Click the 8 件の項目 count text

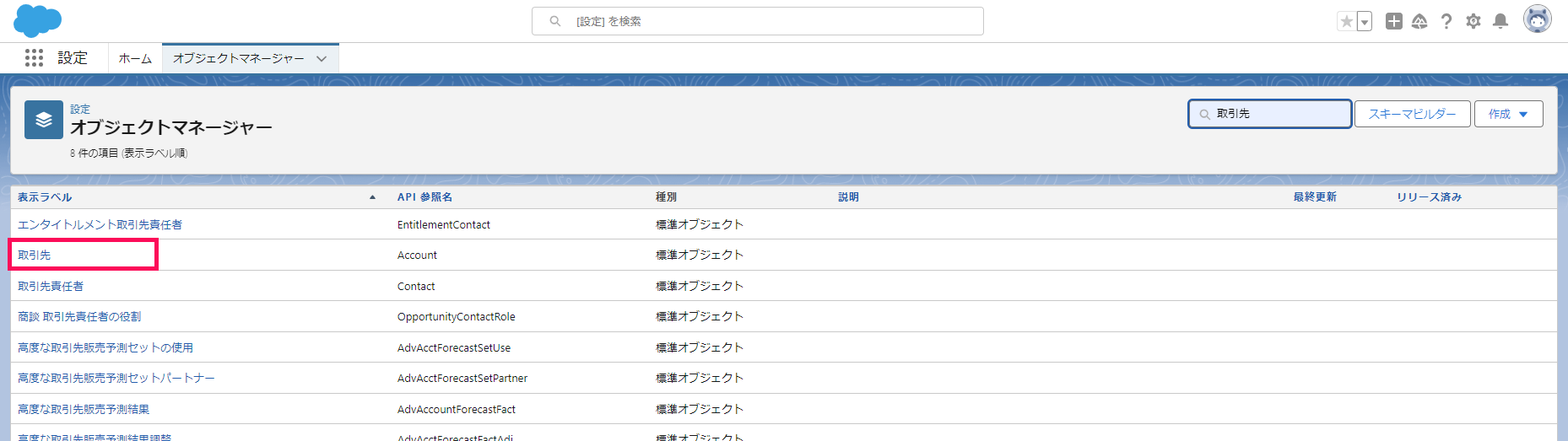click(129, 153)
